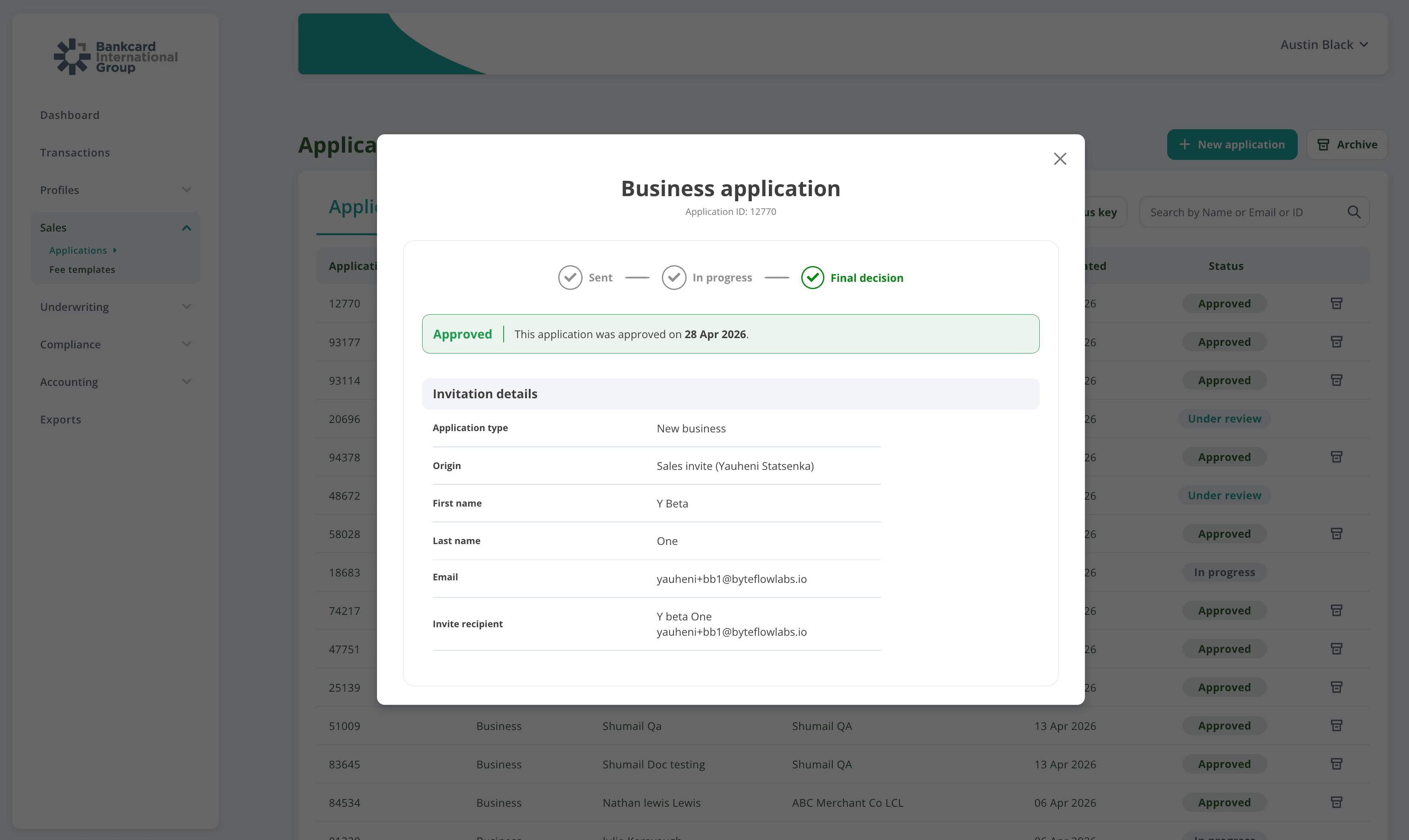Archive application 47751 via row icon
This screenshot has height=840, width=1409.
1337,649
